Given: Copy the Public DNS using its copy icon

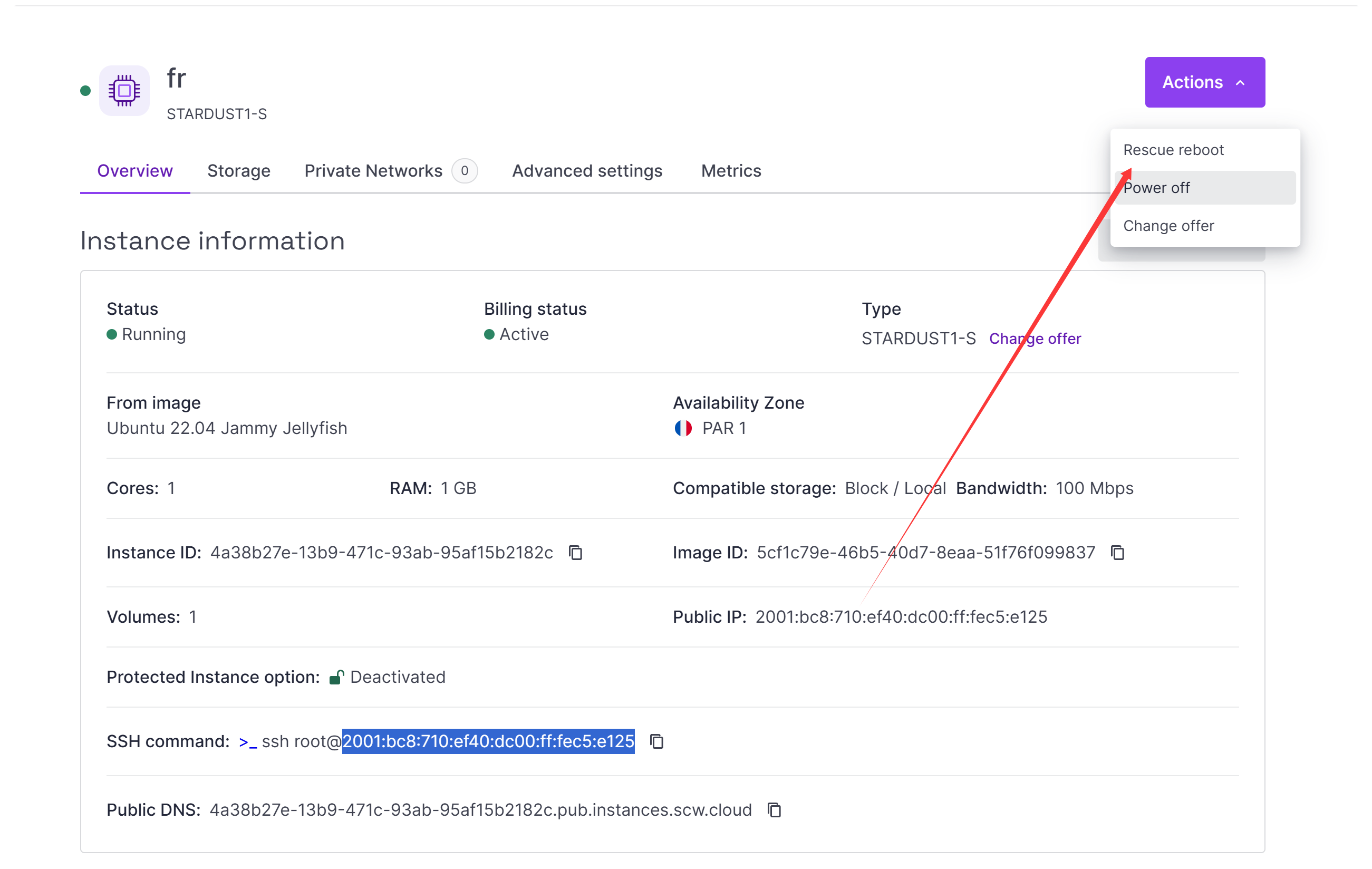Looking at the screenshot, I should pos(774,810).
